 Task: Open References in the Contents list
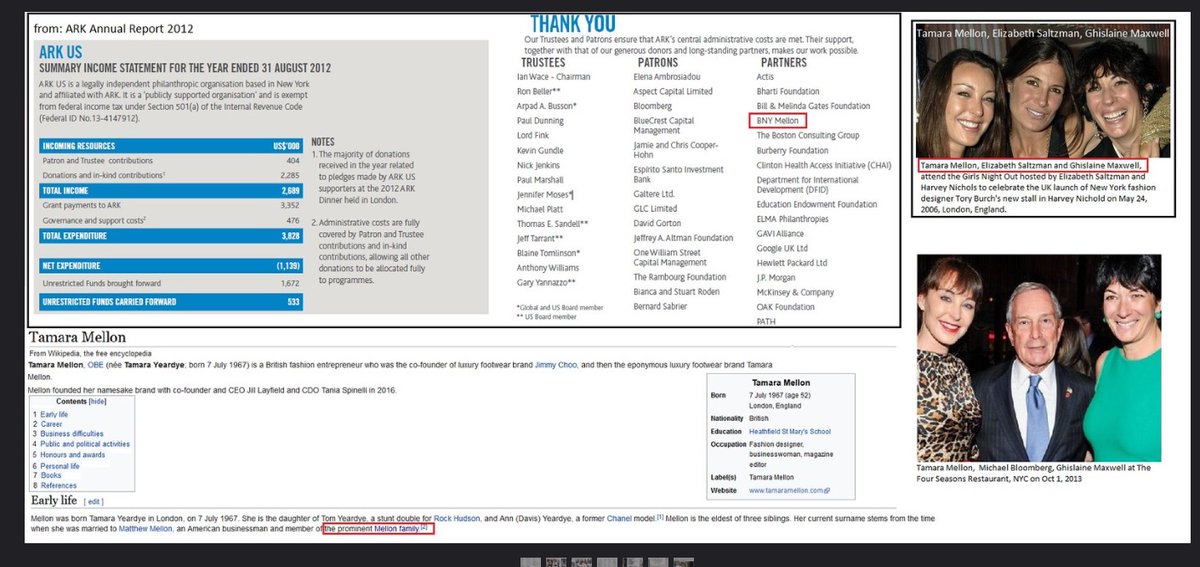coord(58,486)
